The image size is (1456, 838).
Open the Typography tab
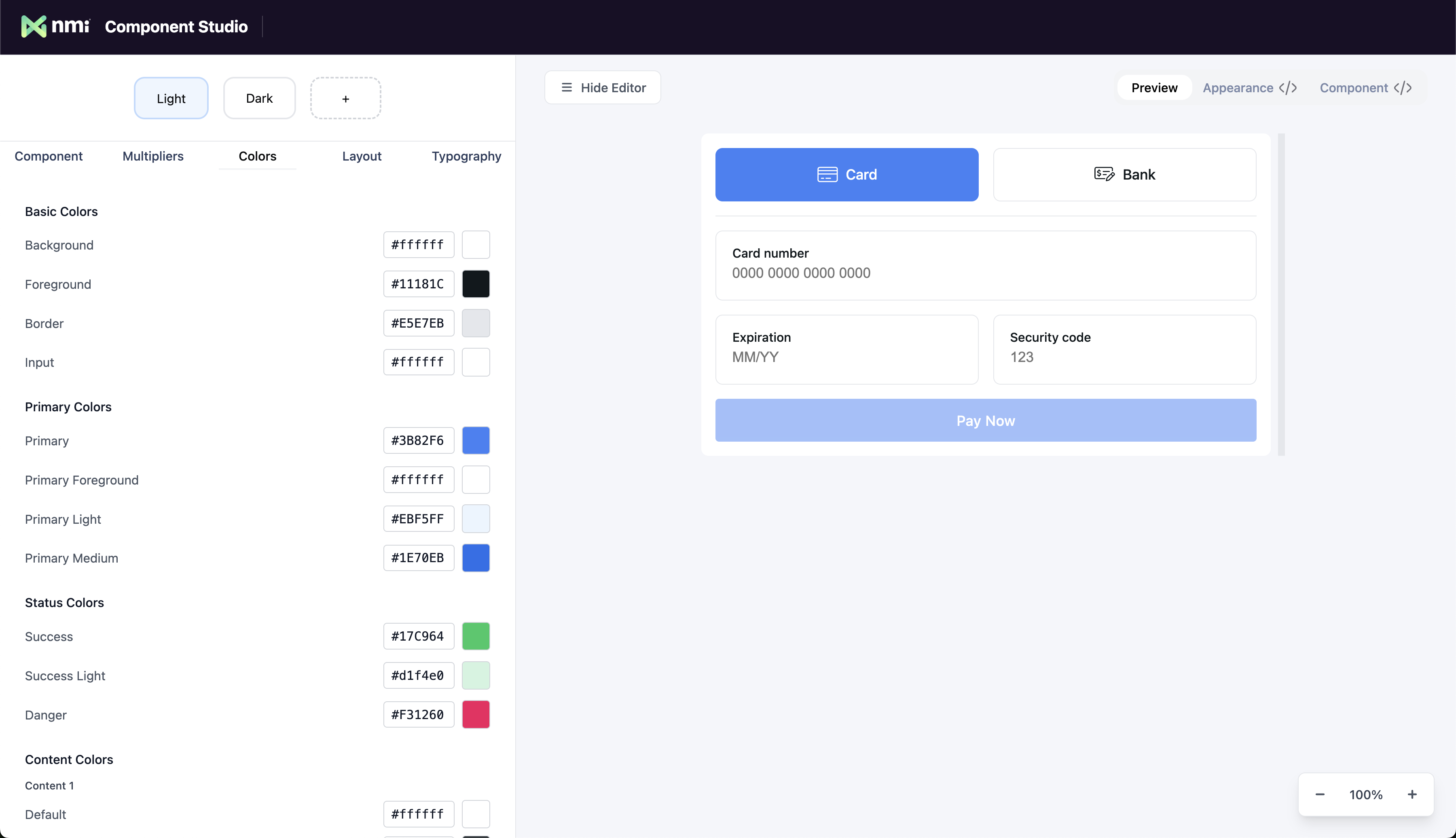pyautogui.click(x=466, y=156)
